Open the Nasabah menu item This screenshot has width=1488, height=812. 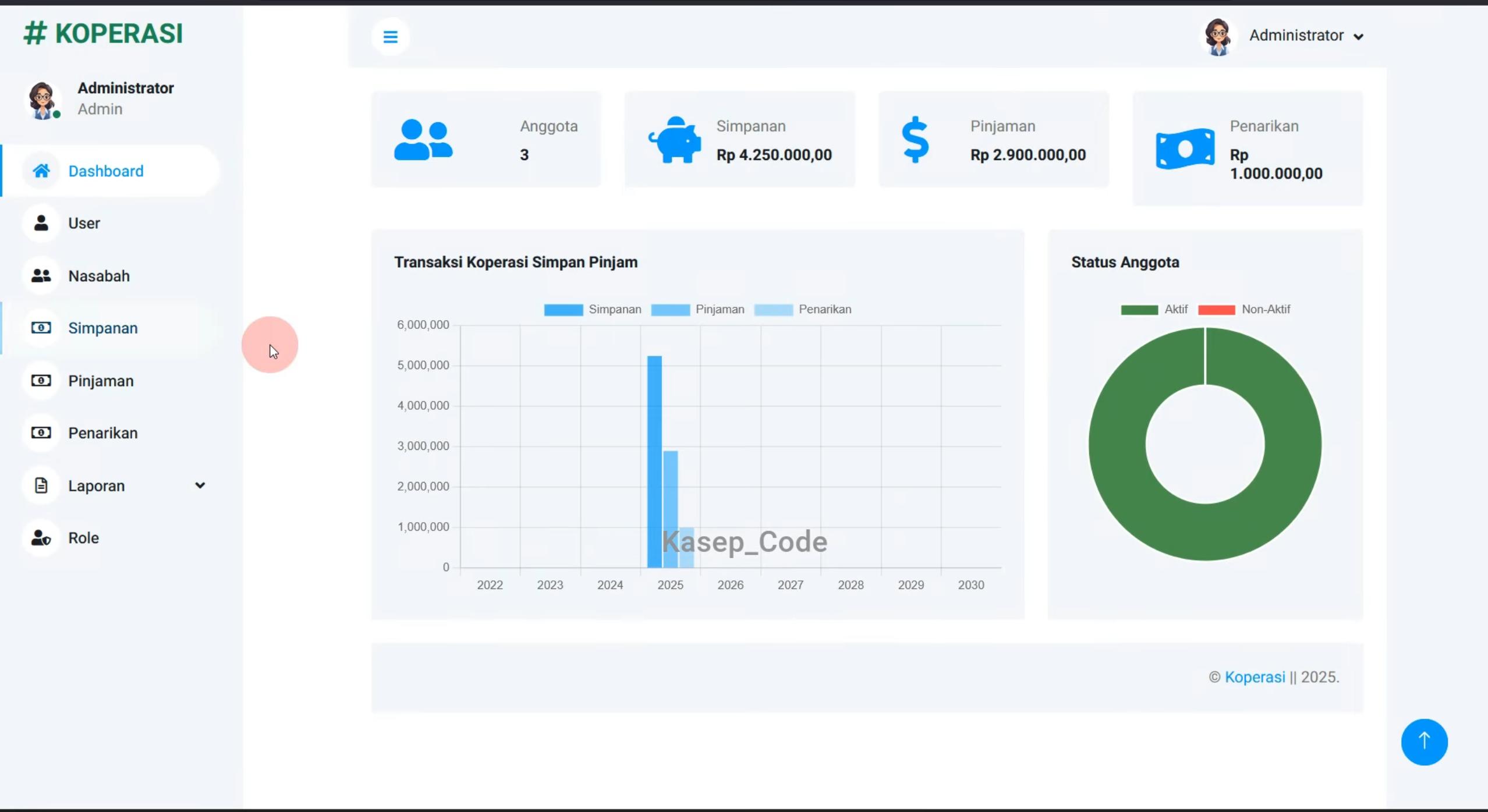pos(111,275)
